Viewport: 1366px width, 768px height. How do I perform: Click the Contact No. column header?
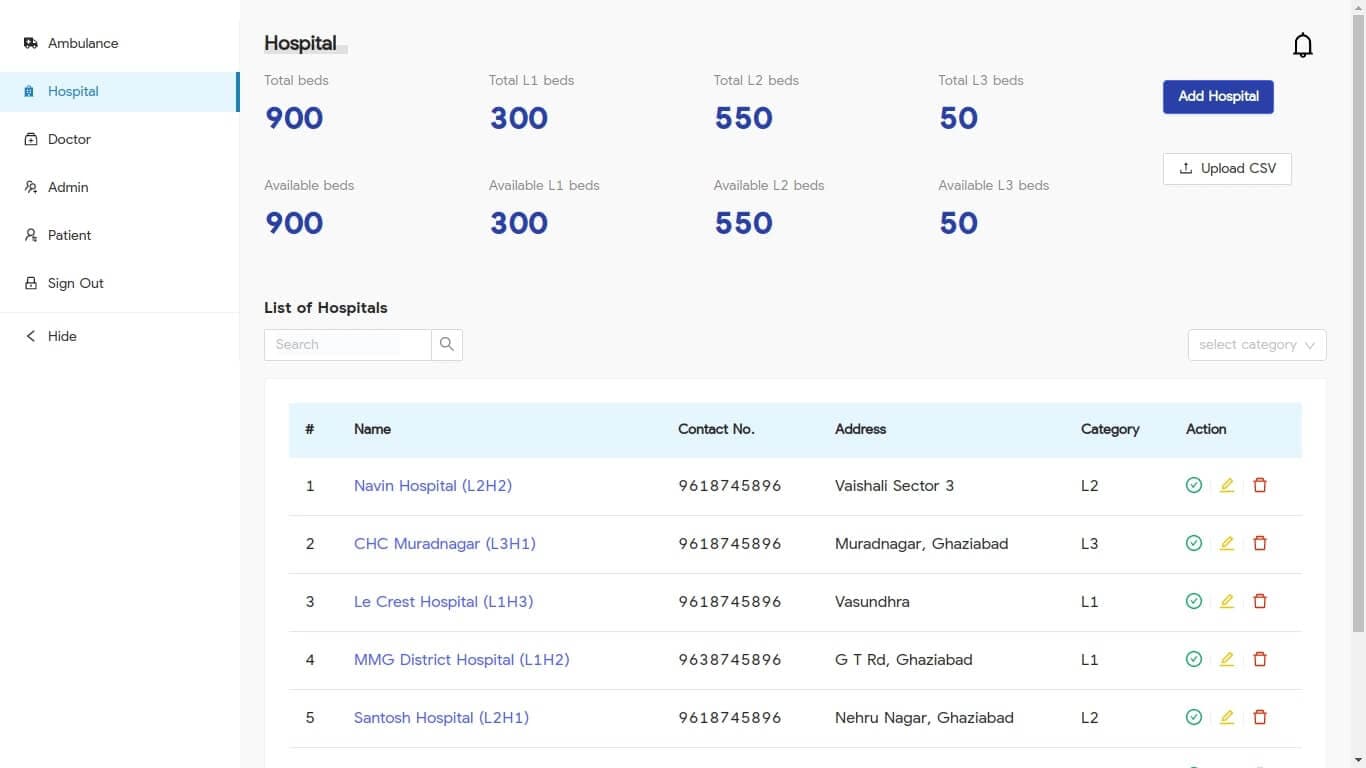point(716,429)
